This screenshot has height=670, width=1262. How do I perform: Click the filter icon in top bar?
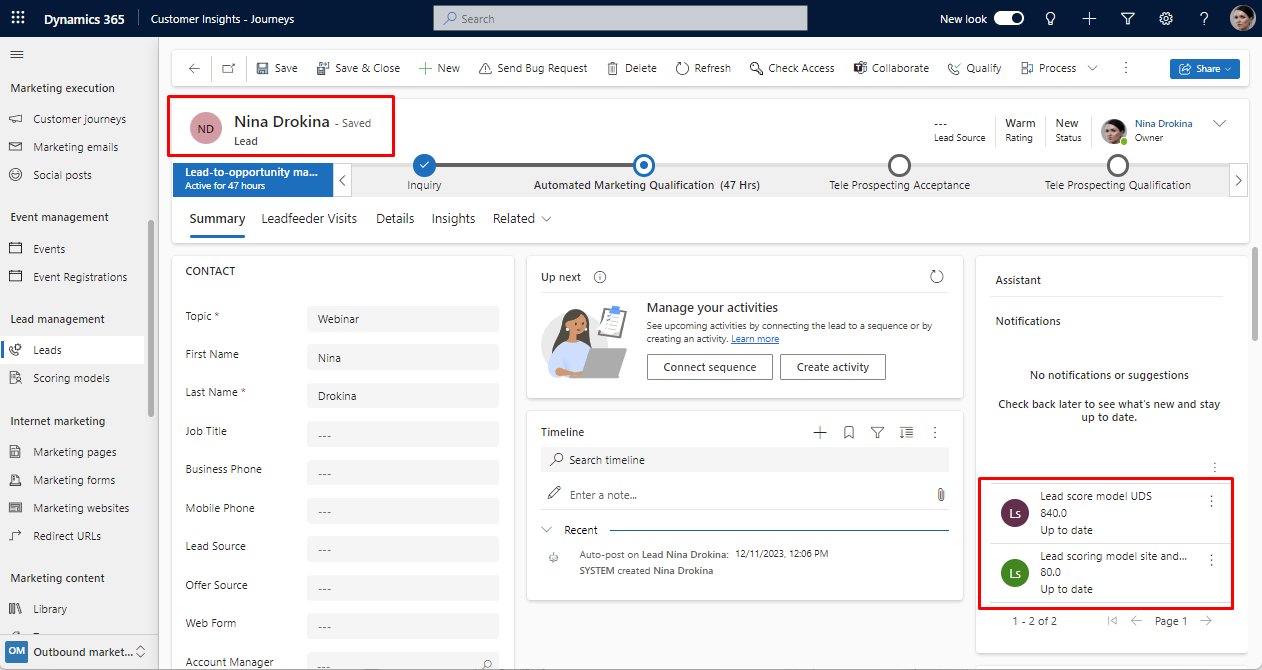click(x=1128, y=19)
